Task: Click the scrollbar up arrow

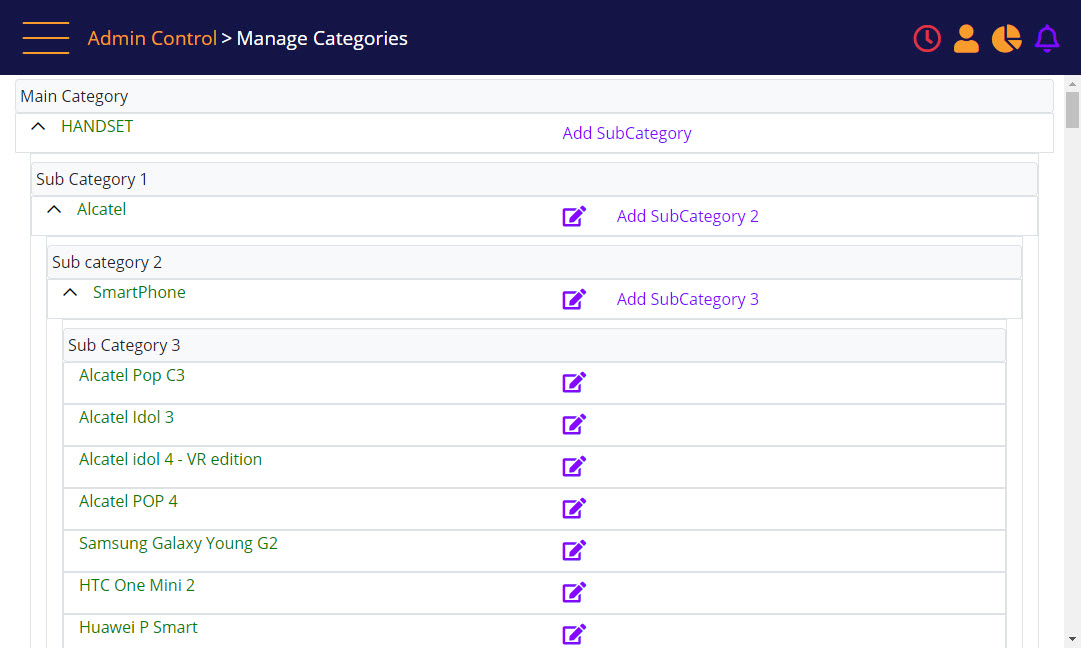Action: [x=1072, y=83]
